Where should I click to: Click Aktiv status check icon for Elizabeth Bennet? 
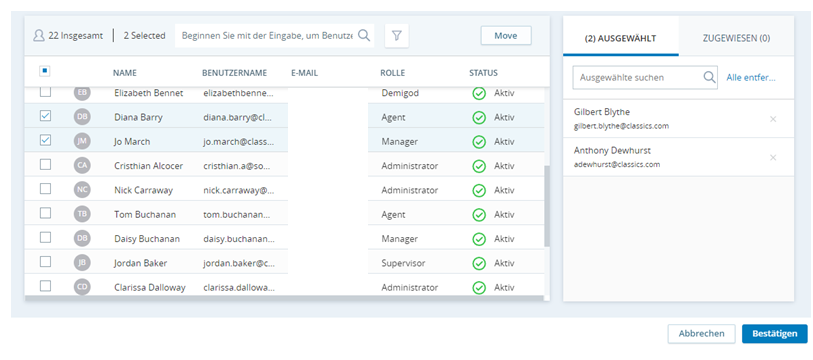pos(479,93)
